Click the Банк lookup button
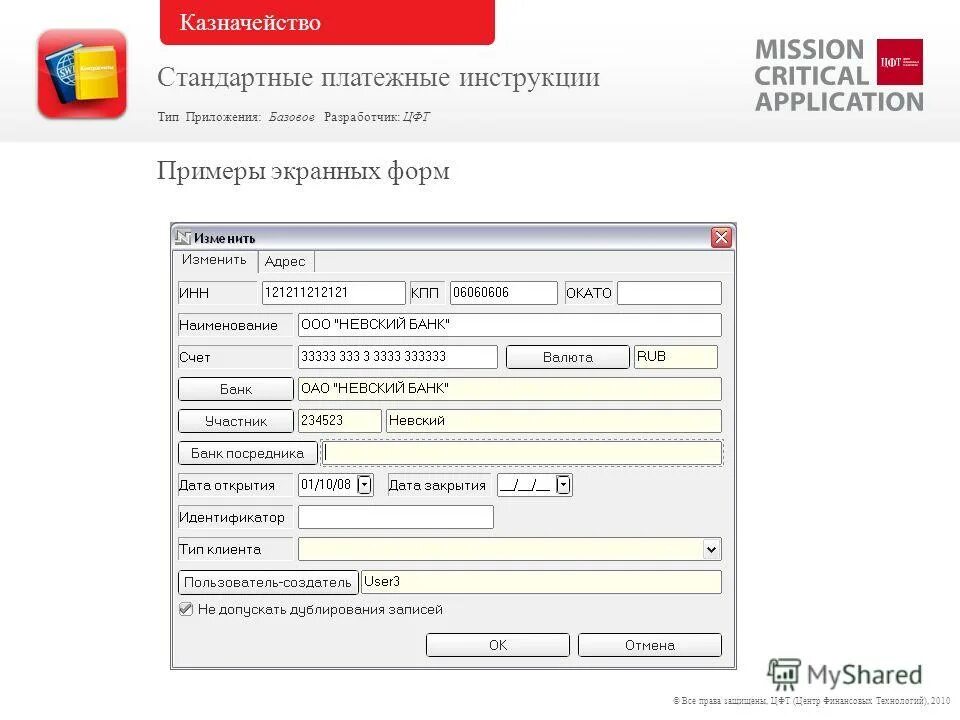This screenshot has width=960, height=720. coord(235,388)
